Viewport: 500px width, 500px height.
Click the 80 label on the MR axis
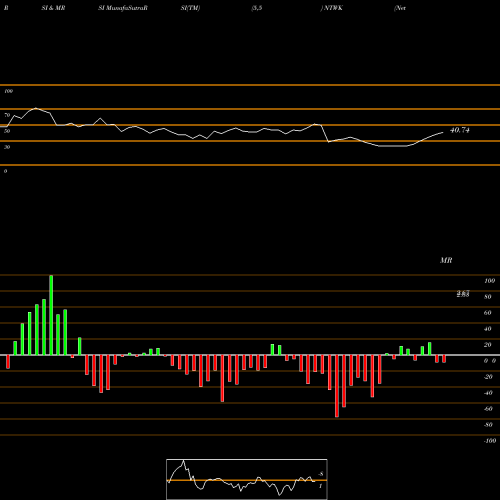pos(488,297)
